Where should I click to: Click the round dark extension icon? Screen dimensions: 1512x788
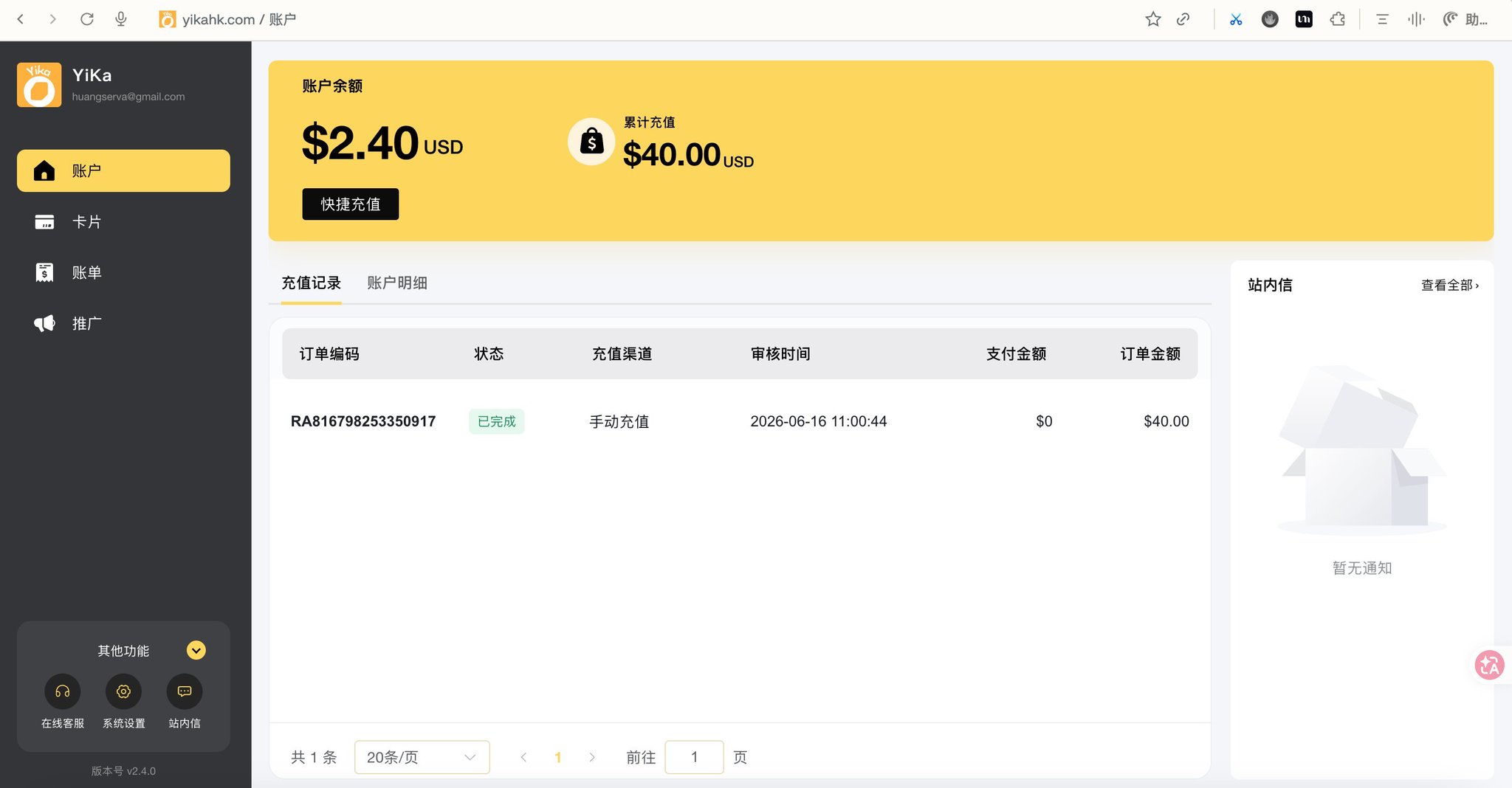pyautogui.click(x=1270, y=19)
